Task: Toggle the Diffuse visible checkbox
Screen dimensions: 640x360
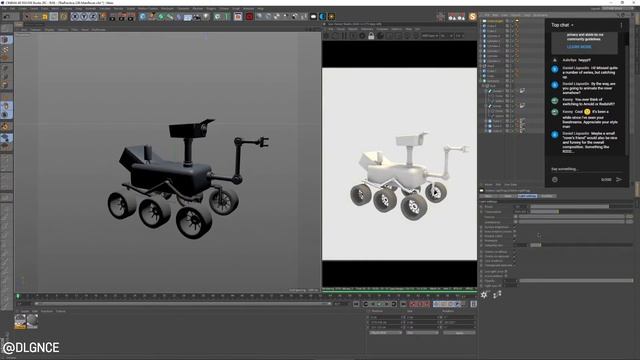Action: pos(515,252)
